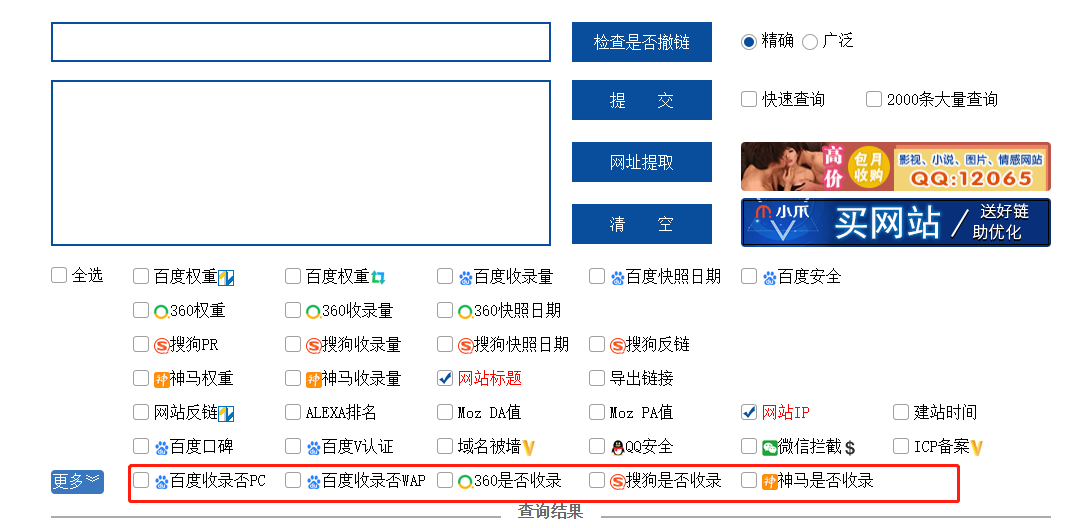Click the single-line input field at top
Screen dimensions: 1076x528
300,42
